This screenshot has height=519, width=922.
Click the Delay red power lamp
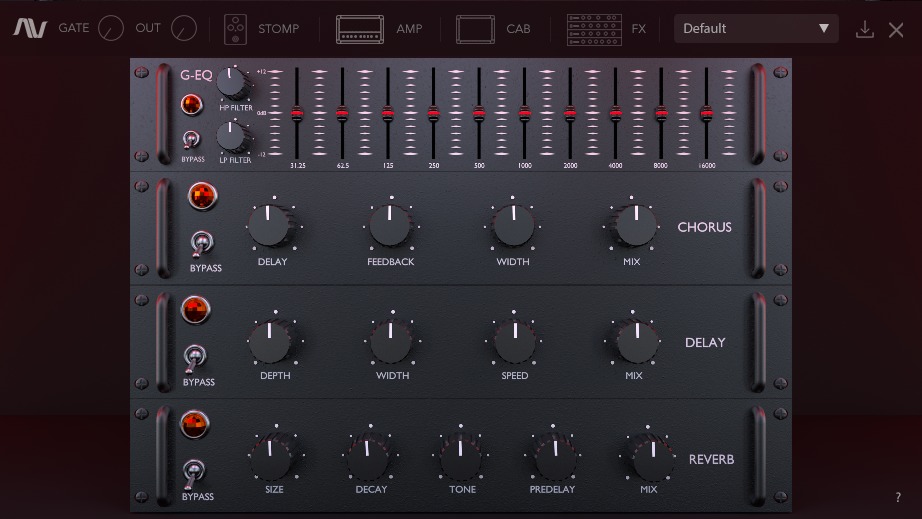click(195, 310)
